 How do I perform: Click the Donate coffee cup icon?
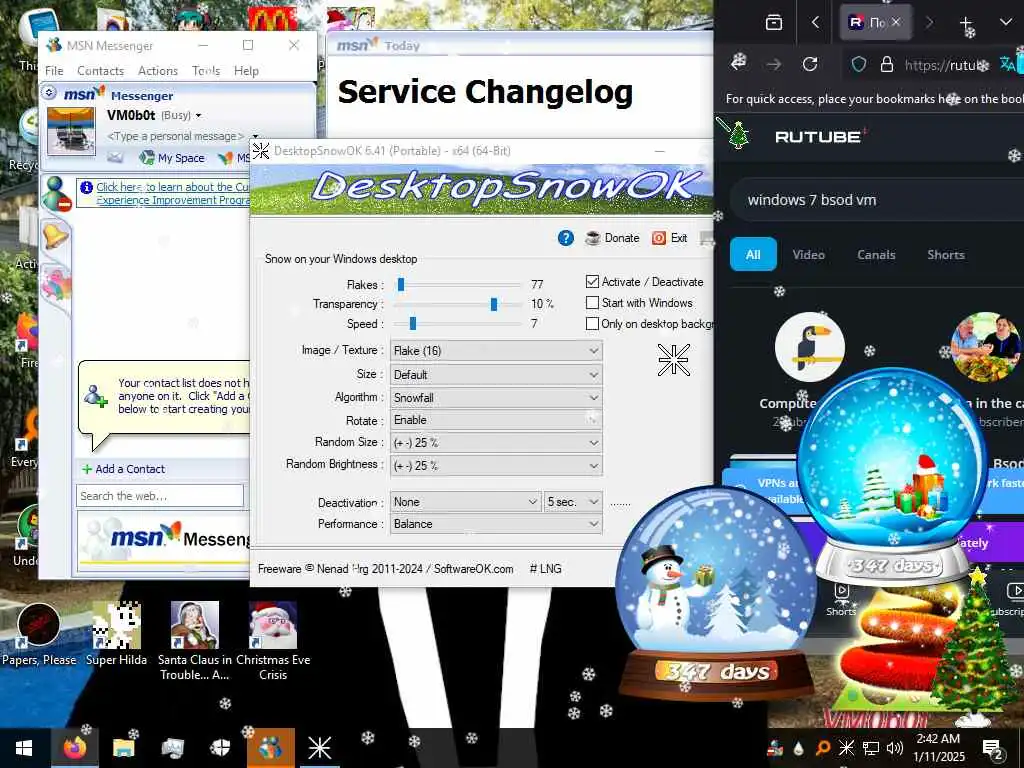(x=592, y=238)
